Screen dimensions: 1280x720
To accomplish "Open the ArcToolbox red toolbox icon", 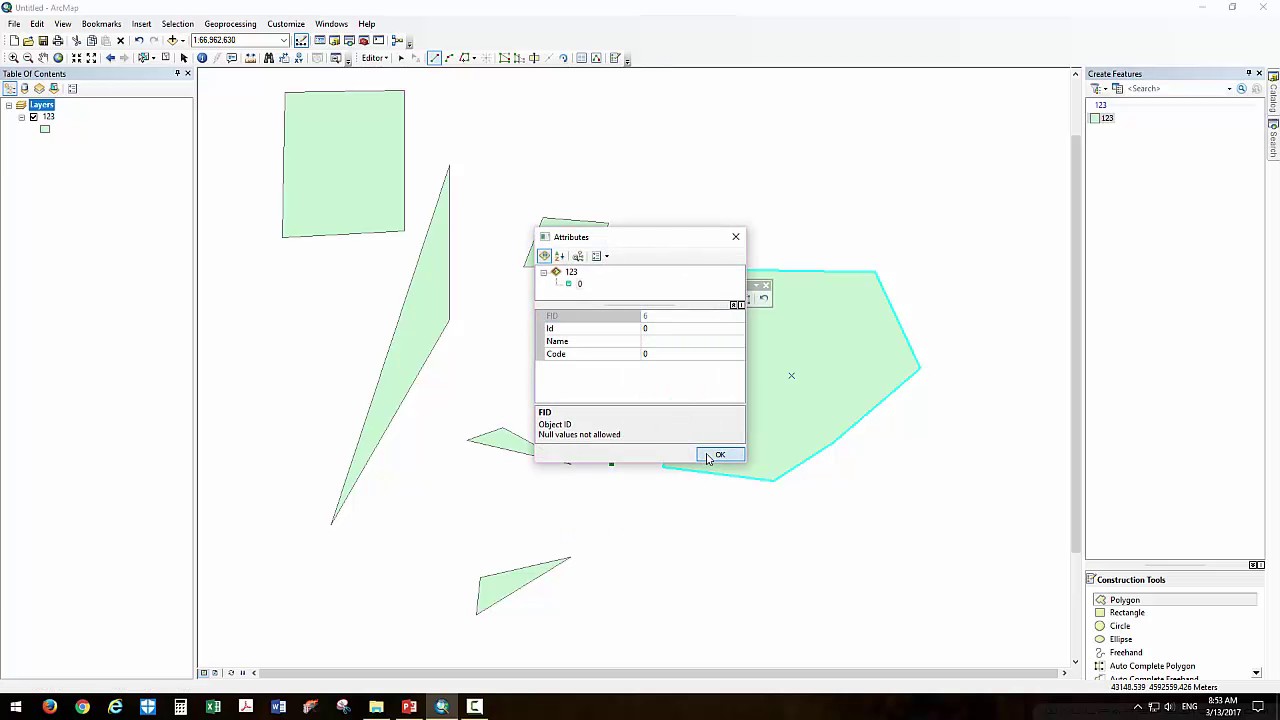I will [364, 40].
